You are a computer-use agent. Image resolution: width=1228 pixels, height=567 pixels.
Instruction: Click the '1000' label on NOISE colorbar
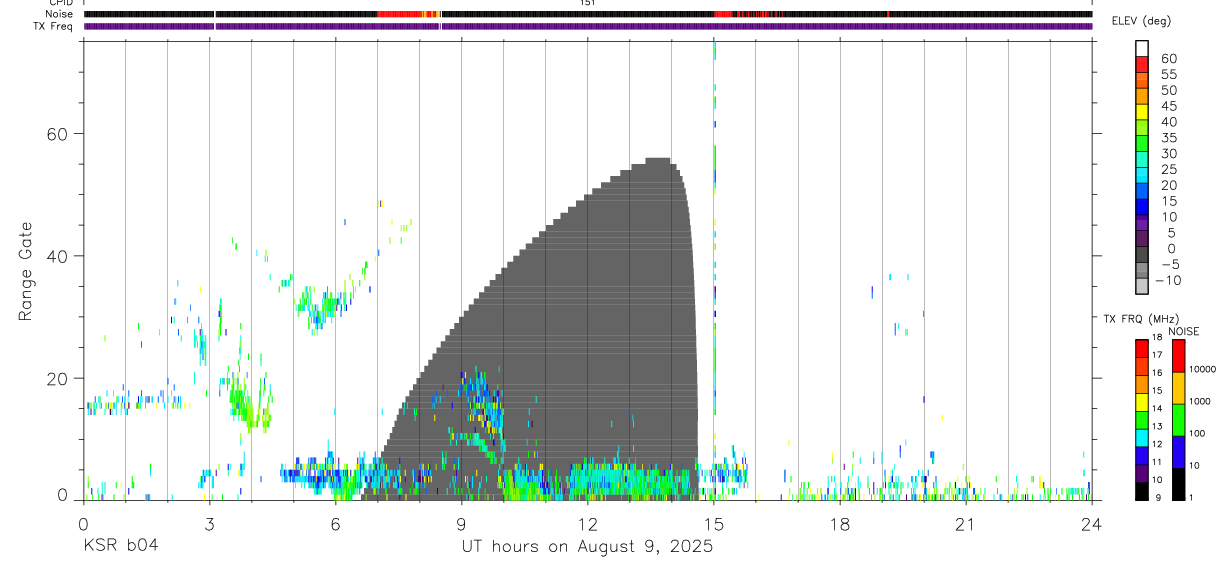coord(1201,401)
